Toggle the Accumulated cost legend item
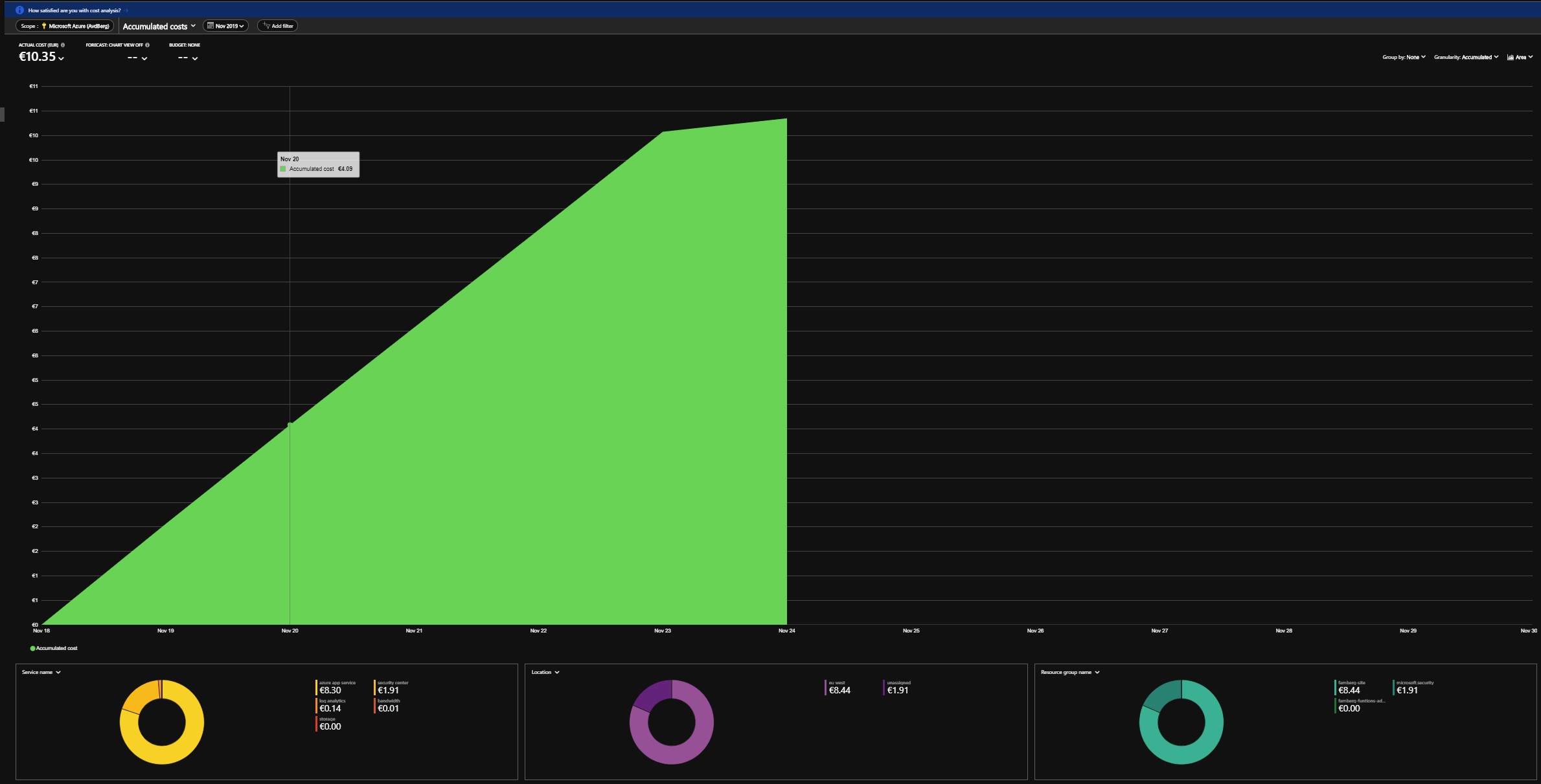1541x784 pixels. pyautogui.click(x=54, y=648)
